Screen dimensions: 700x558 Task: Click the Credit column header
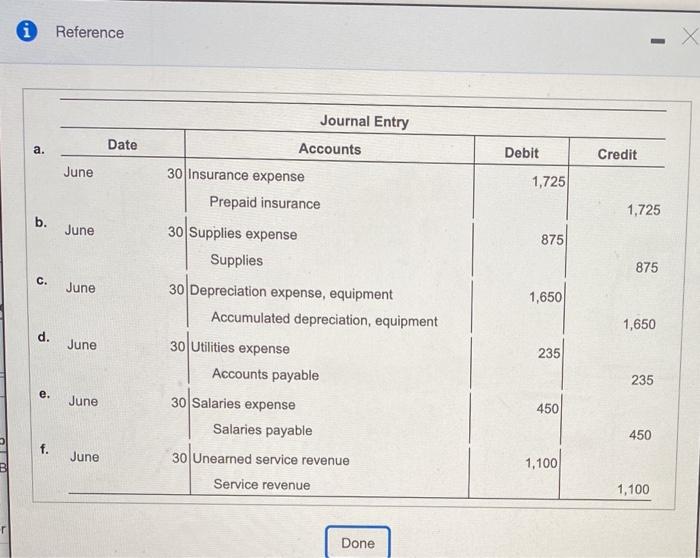pos(617,154)
